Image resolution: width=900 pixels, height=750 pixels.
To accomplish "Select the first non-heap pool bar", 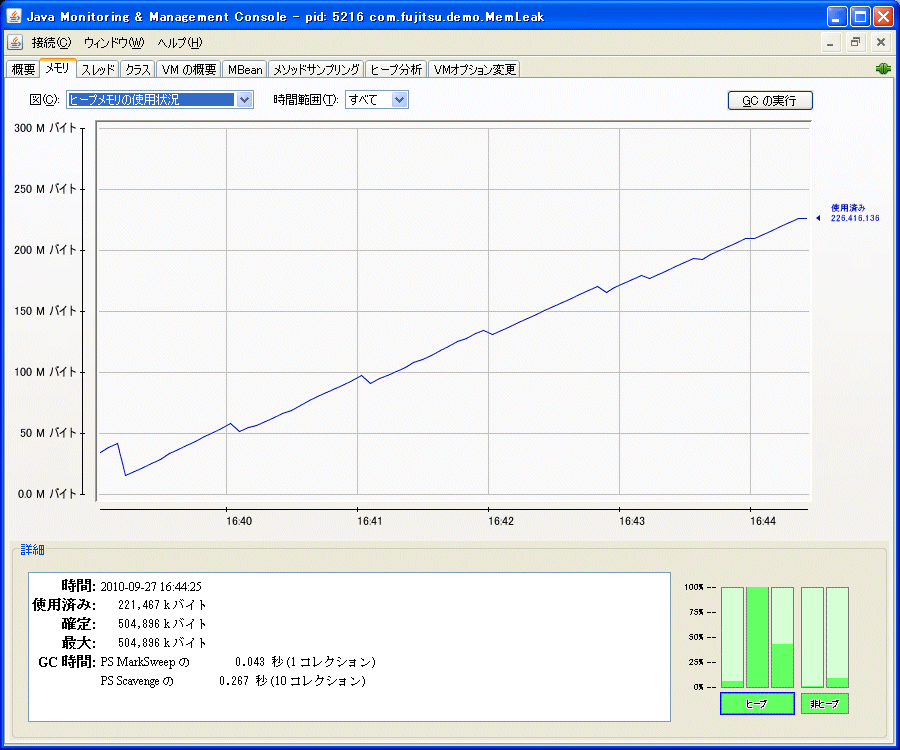I will click(812, 637).
